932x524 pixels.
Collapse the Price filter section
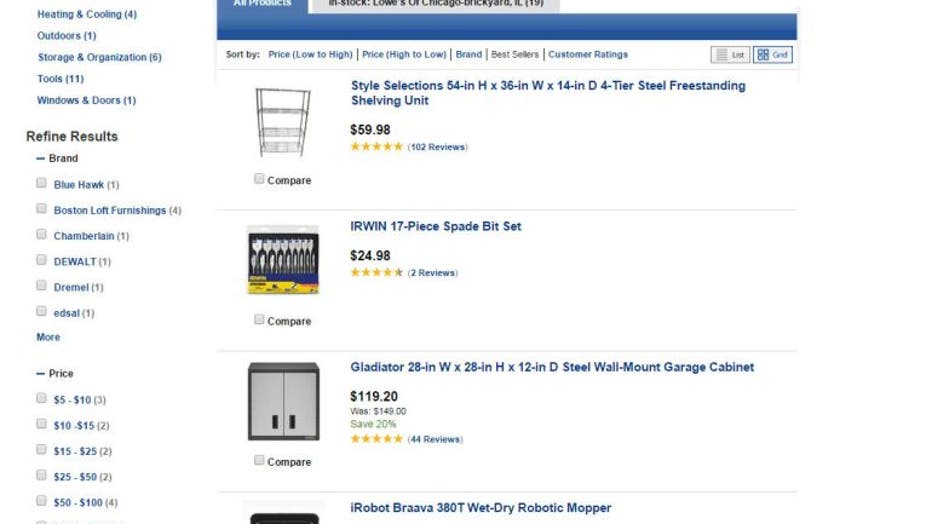coord(41,374)
